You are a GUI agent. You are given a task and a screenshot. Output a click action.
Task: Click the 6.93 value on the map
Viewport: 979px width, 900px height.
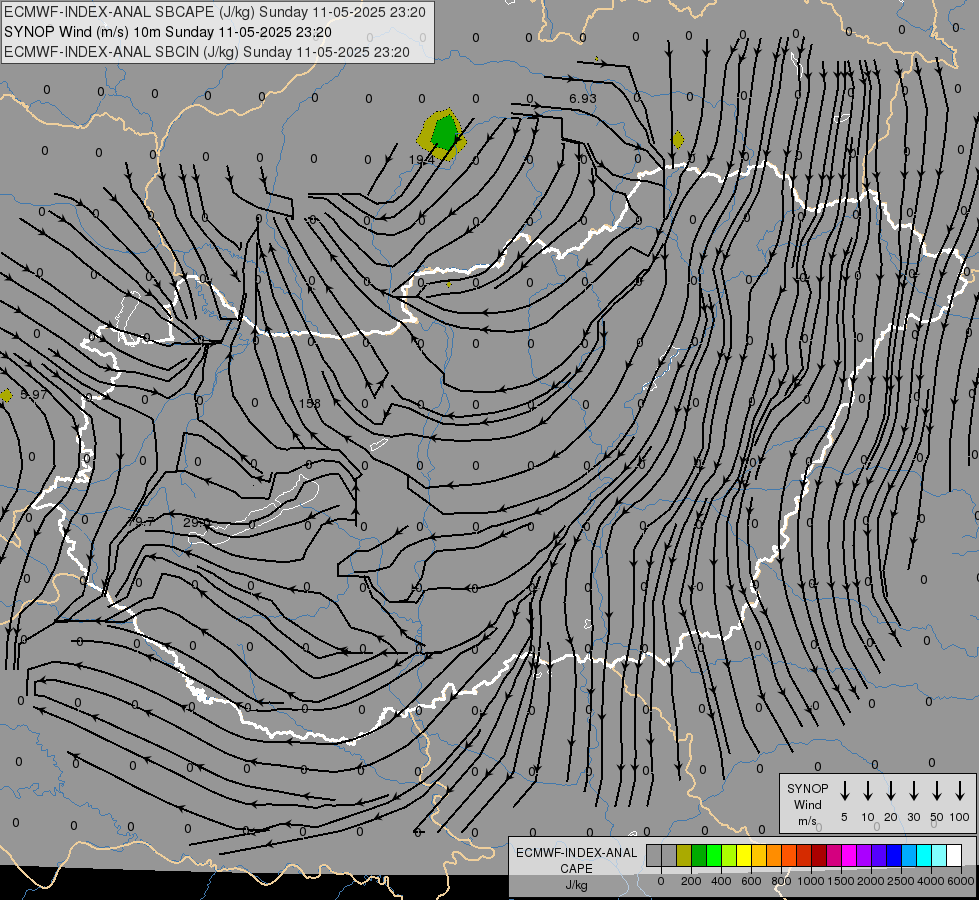coord(583,99)
